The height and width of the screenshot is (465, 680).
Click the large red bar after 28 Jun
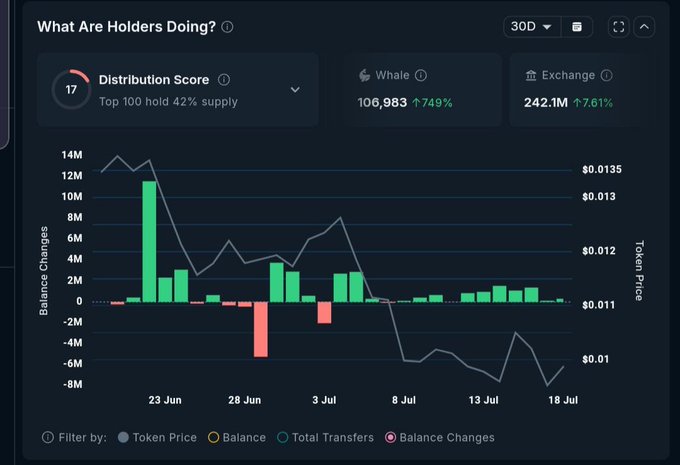tap(261, 330)
